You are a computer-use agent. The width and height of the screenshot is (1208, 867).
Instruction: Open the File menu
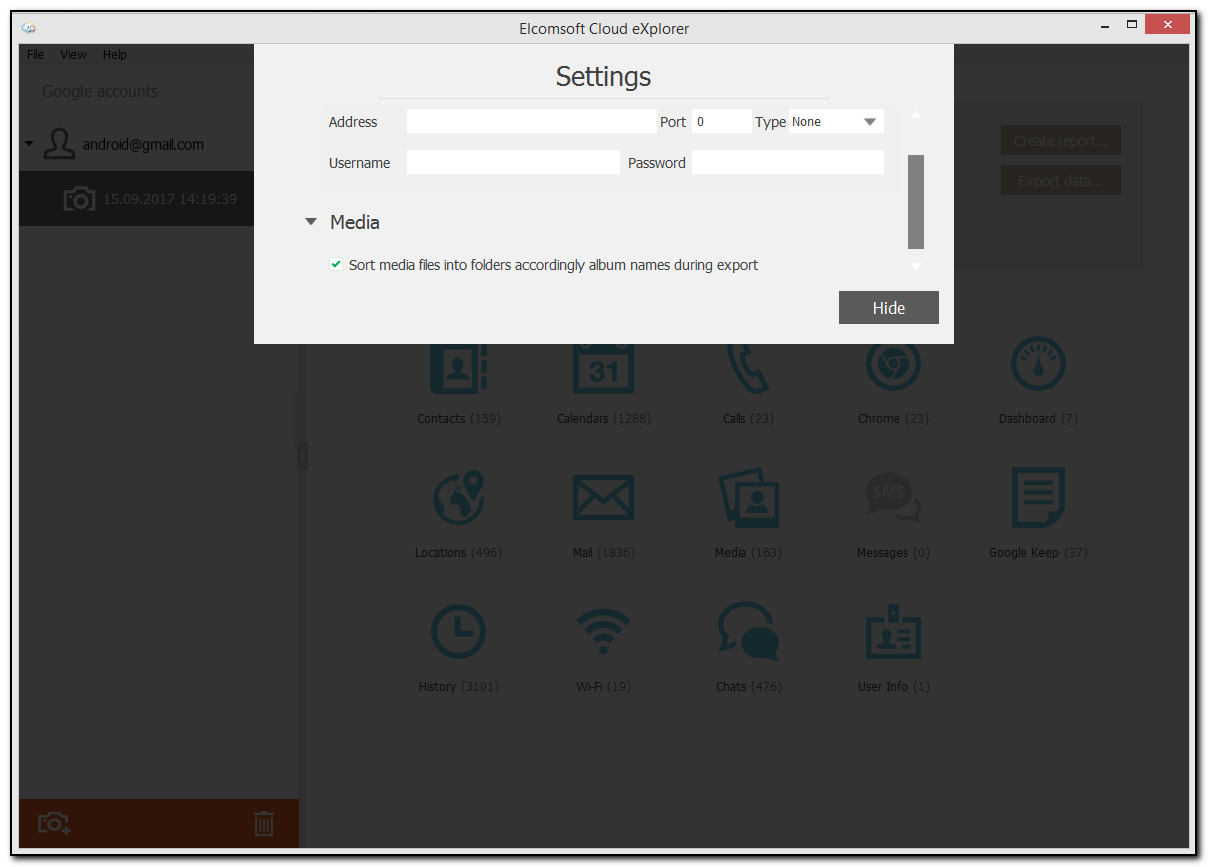click(x=35, y=55)
